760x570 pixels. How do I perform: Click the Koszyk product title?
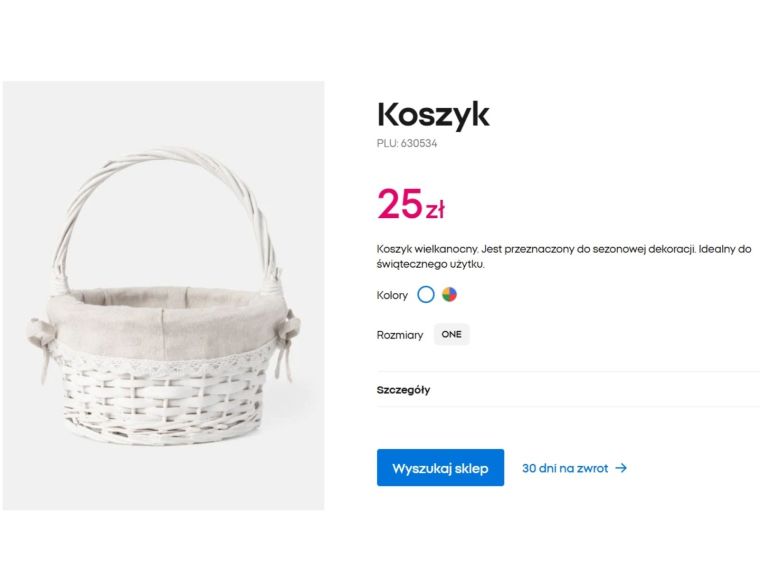coord(433,114)
